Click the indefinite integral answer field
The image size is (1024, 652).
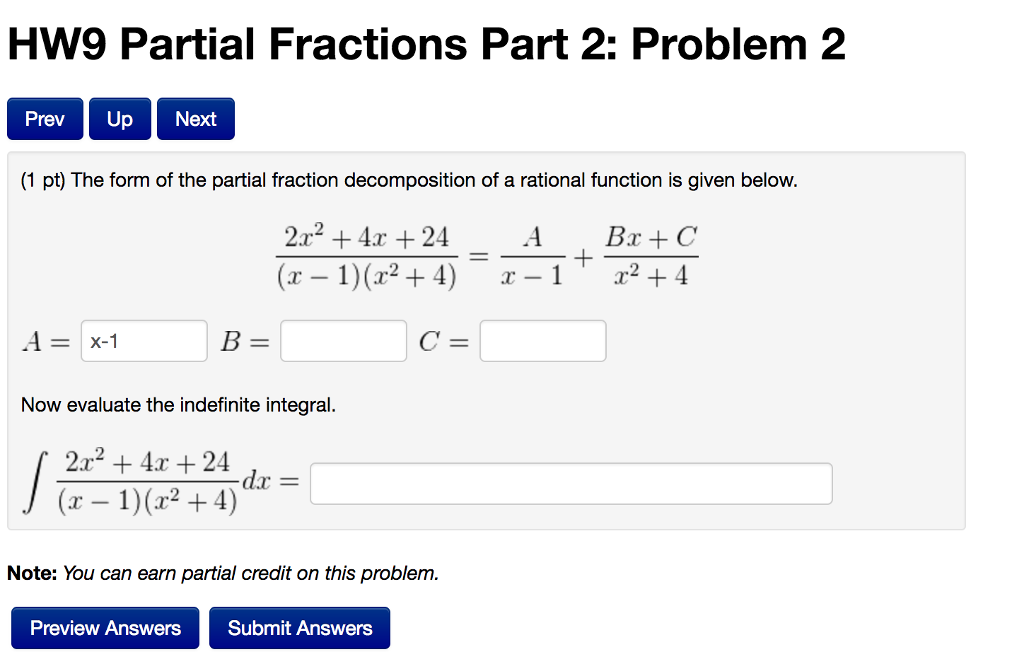[572, 483]
